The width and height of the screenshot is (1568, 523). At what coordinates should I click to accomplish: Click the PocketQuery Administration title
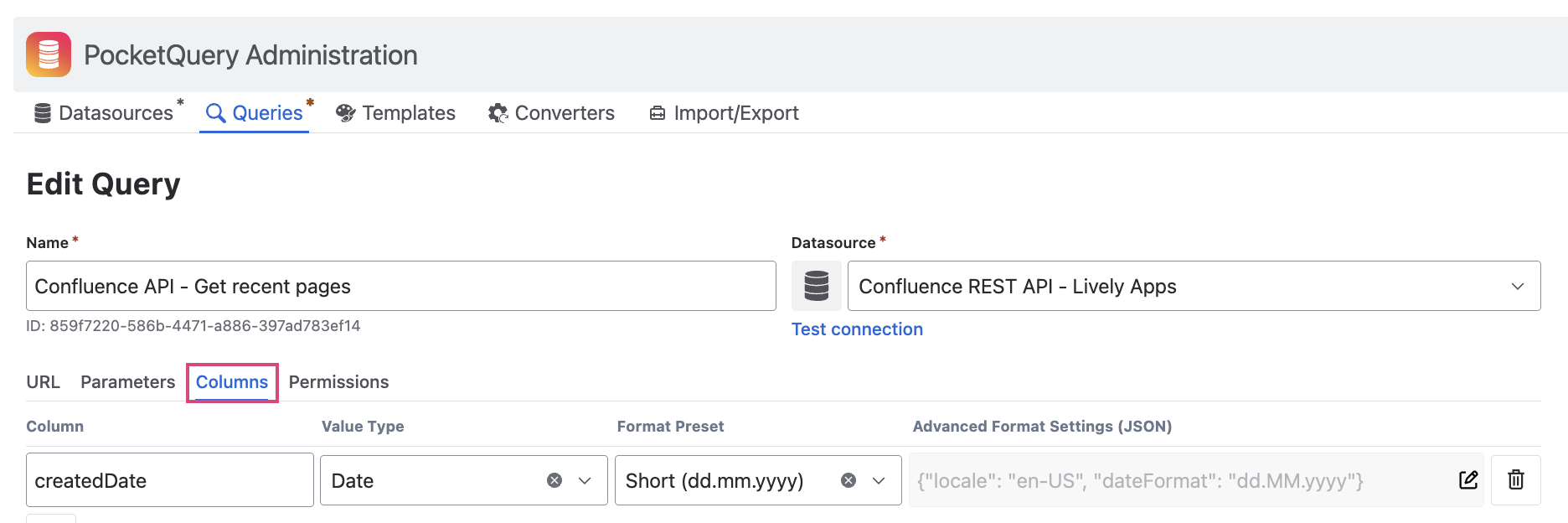250,55
